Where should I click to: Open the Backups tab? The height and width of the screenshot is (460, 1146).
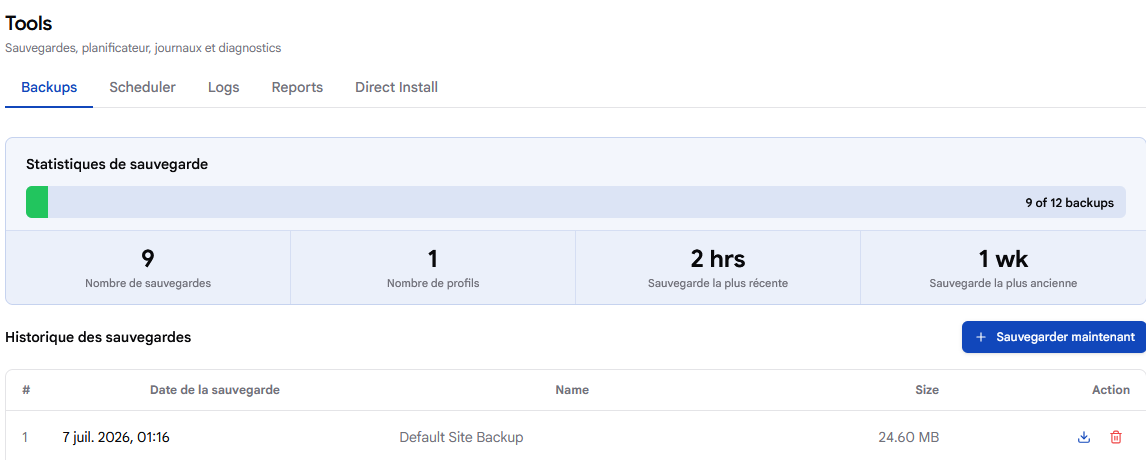49,88
